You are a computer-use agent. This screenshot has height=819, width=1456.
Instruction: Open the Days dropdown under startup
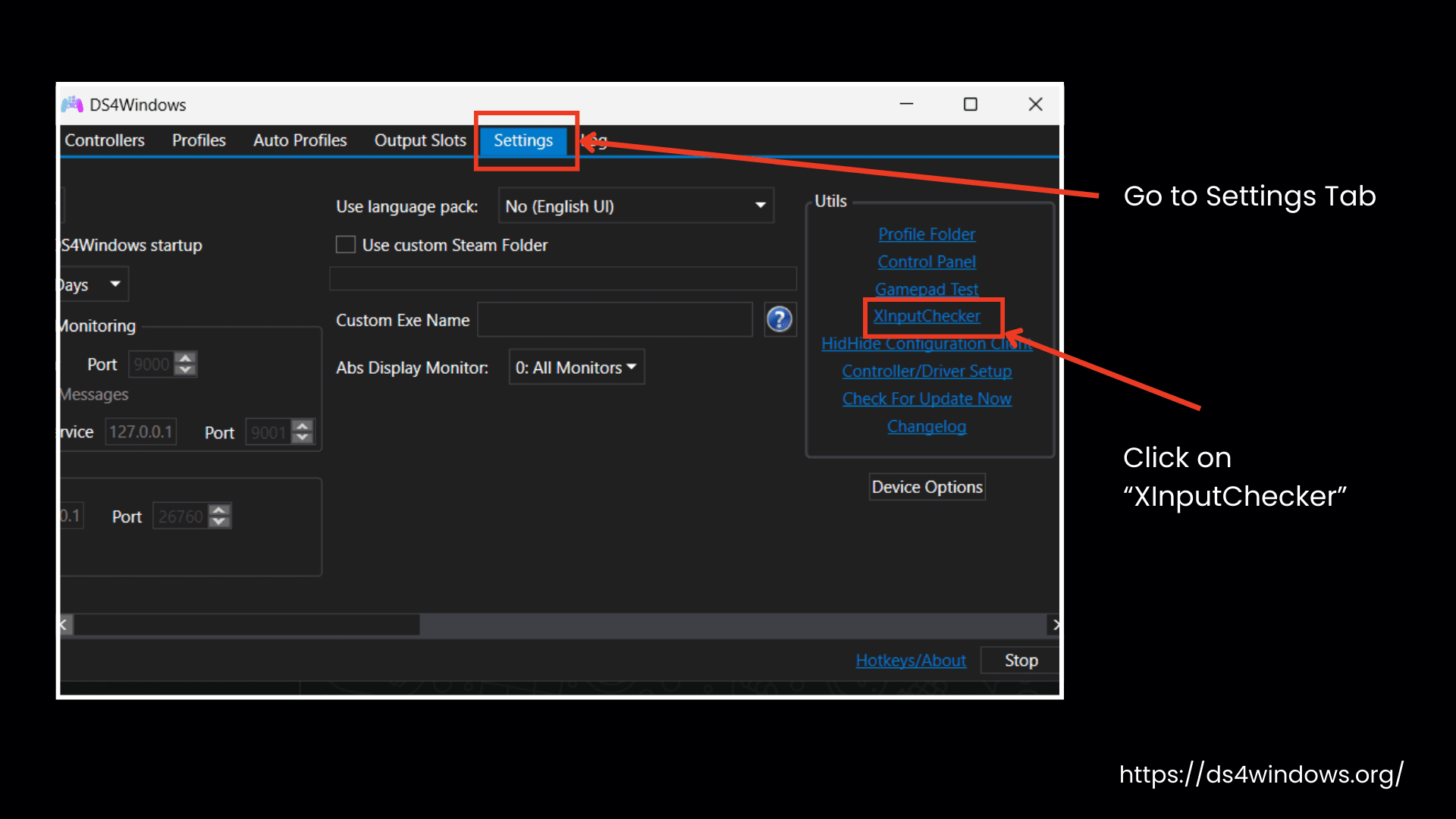click(93, 285)
